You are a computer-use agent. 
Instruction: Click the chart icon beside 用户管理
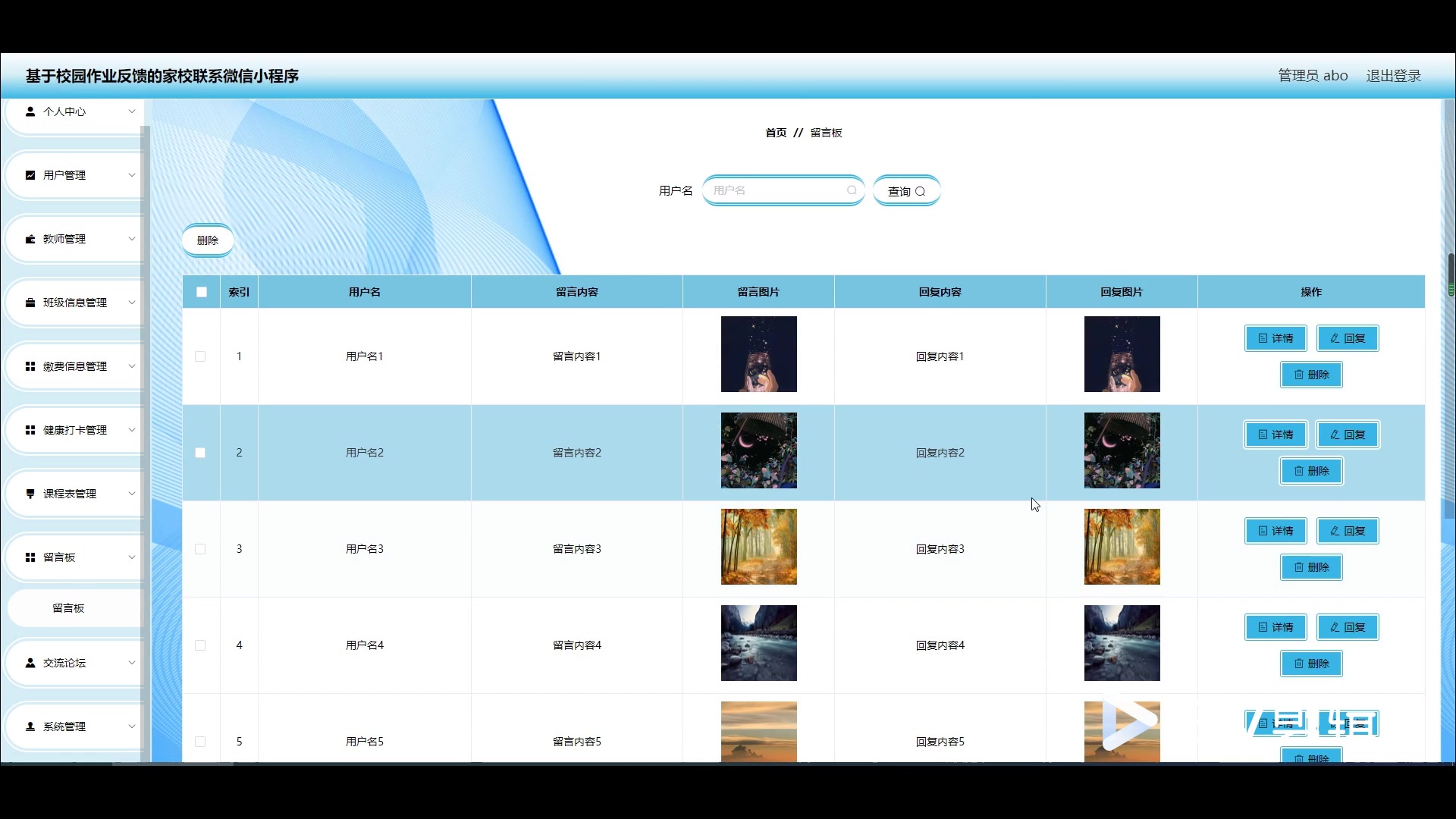30,175
